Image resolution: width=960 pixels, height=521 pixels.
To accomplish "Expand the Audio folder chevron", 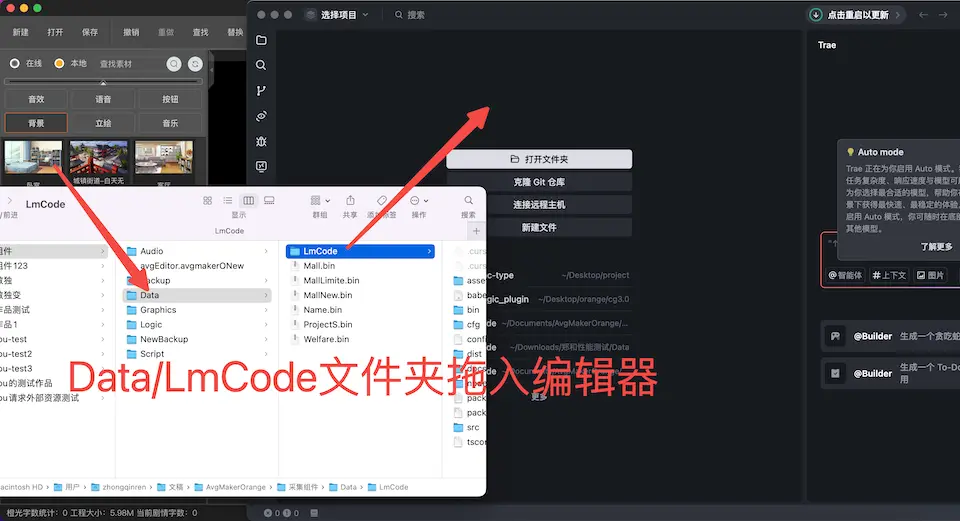I will 266,251.
